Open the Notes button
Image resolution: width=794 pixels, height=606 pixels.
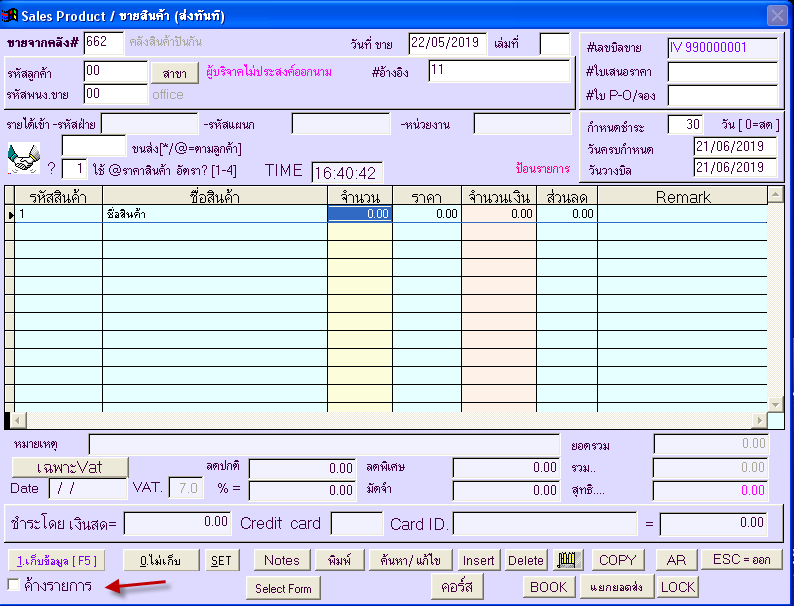click(281, 560)
